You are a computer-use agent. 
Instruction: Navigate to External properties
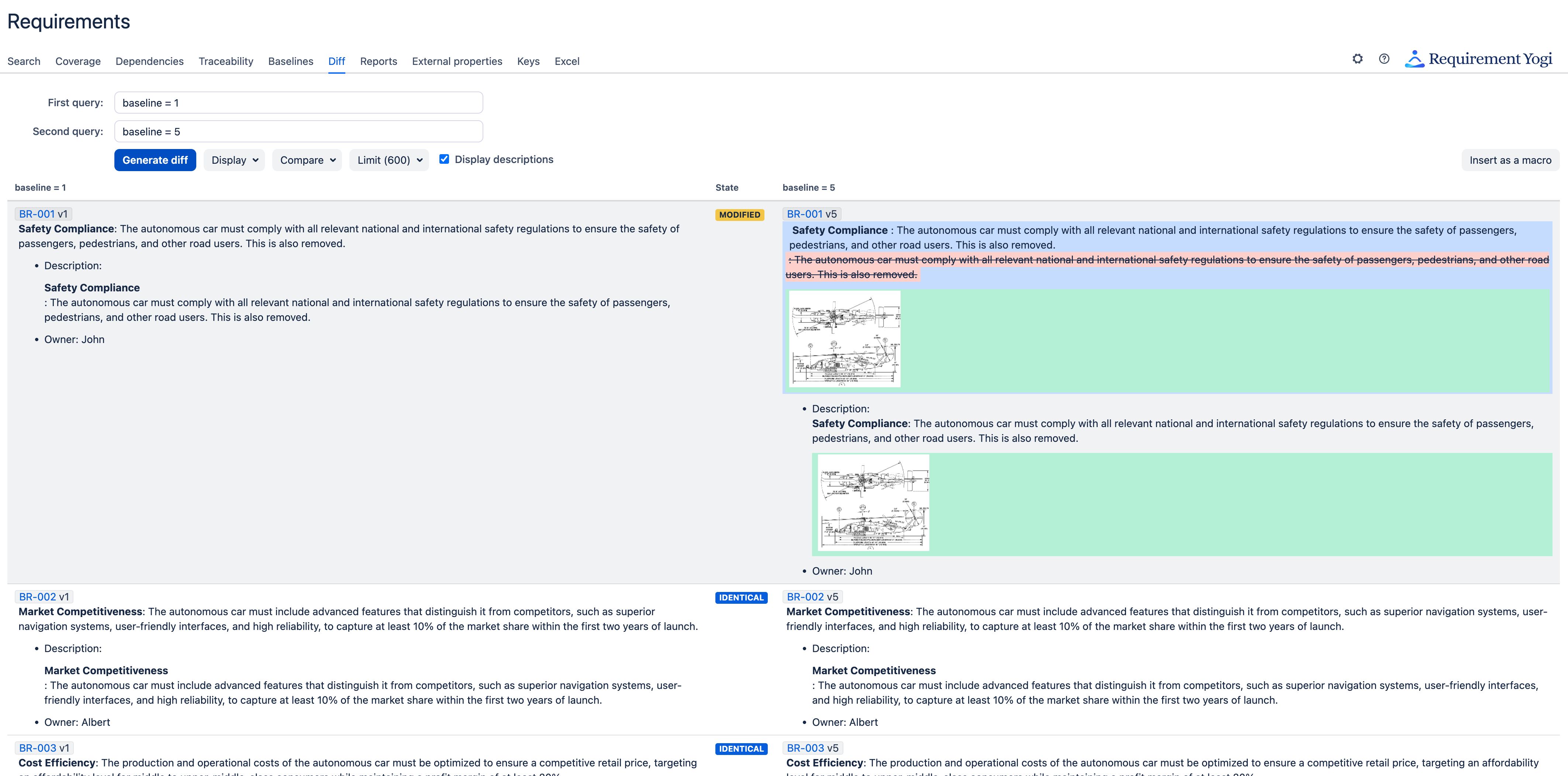457,61
